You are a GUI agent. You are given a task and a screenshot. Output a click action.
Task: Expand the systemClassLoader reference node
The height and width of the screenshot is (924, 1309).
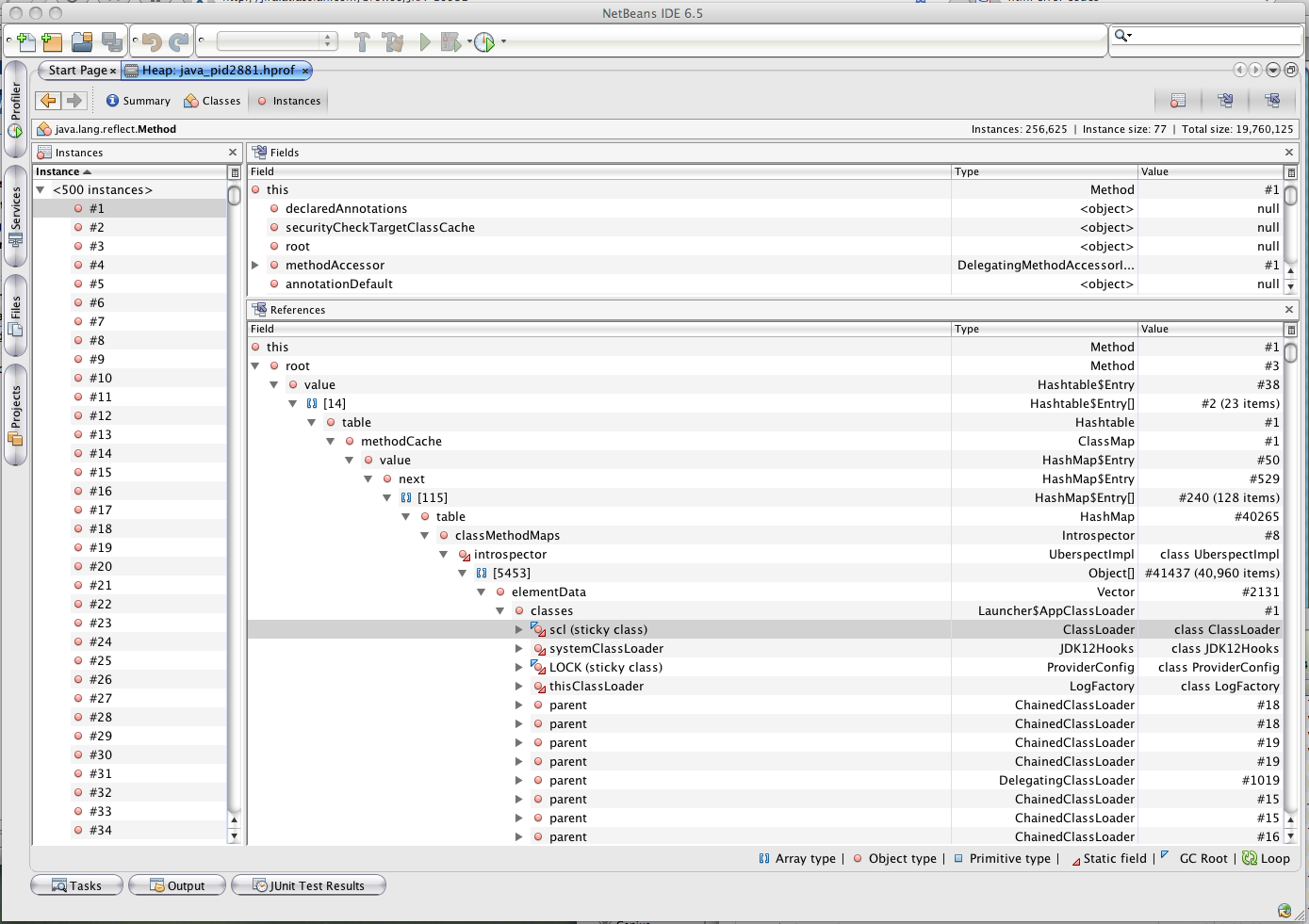pyautogui.click(x=518, y=649)
